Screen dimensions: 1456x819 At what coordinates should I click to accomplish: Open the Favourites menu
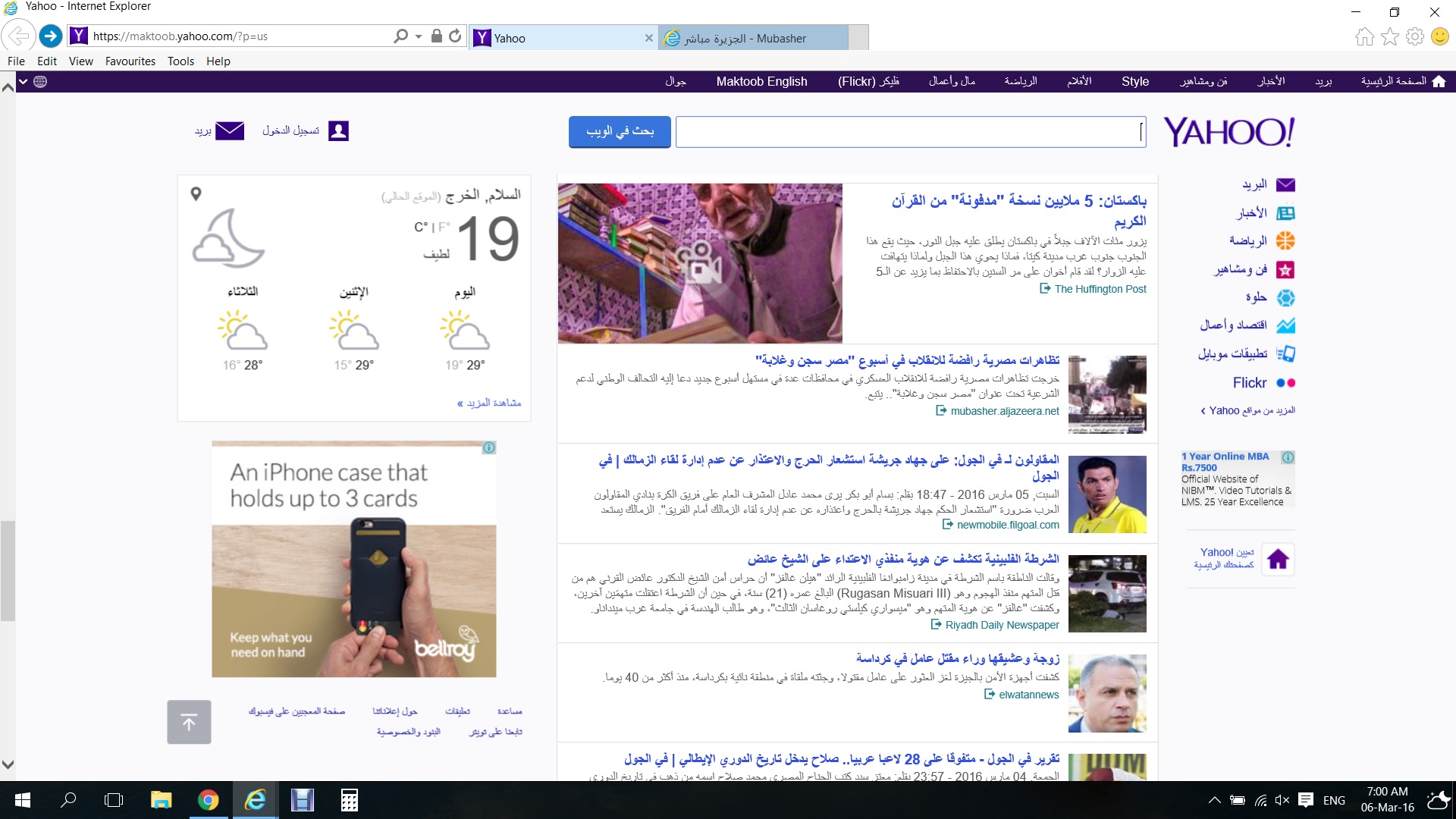(x=130, y=61)
